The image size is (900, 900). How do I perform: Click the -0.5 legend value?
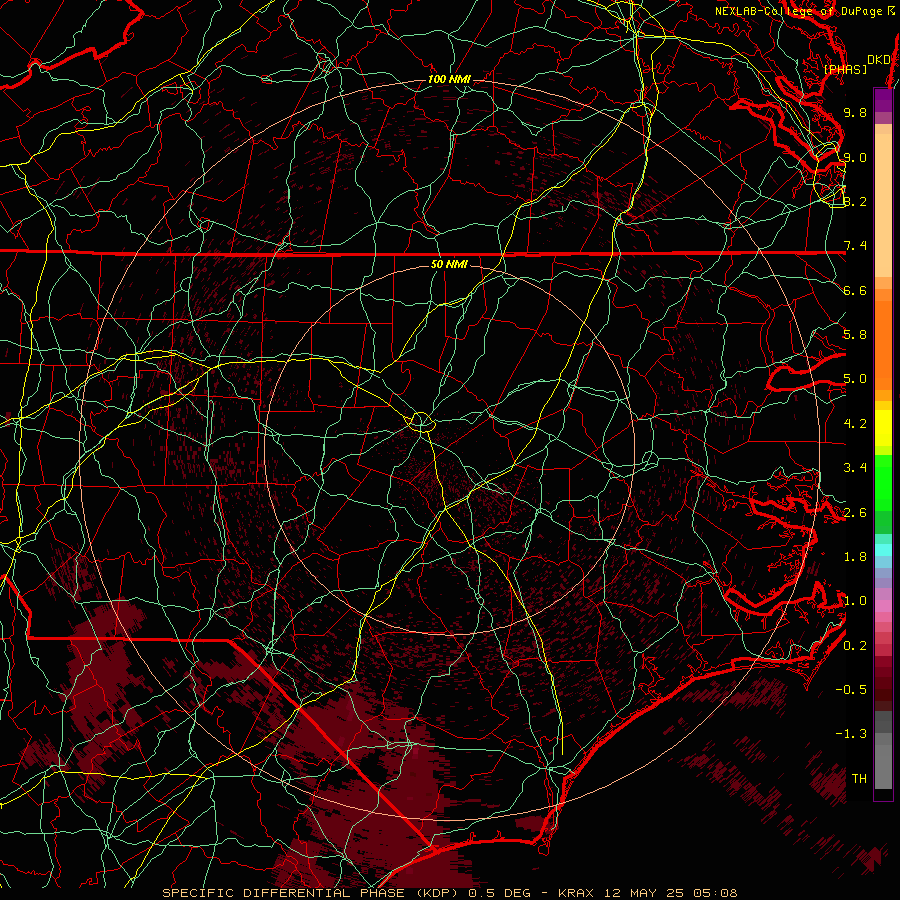point(851,690)
